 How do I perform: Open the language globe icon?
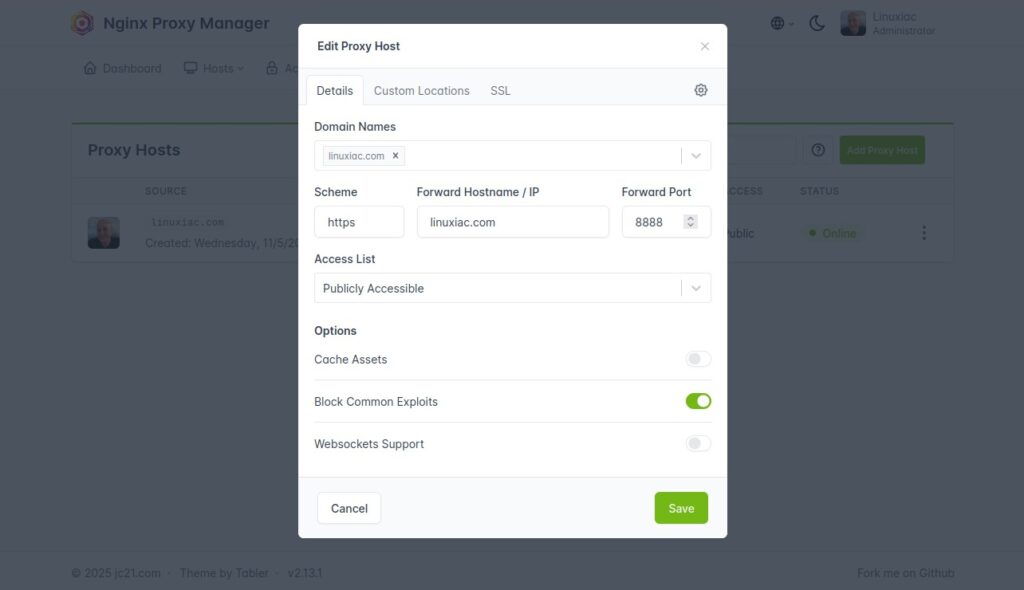778,22
